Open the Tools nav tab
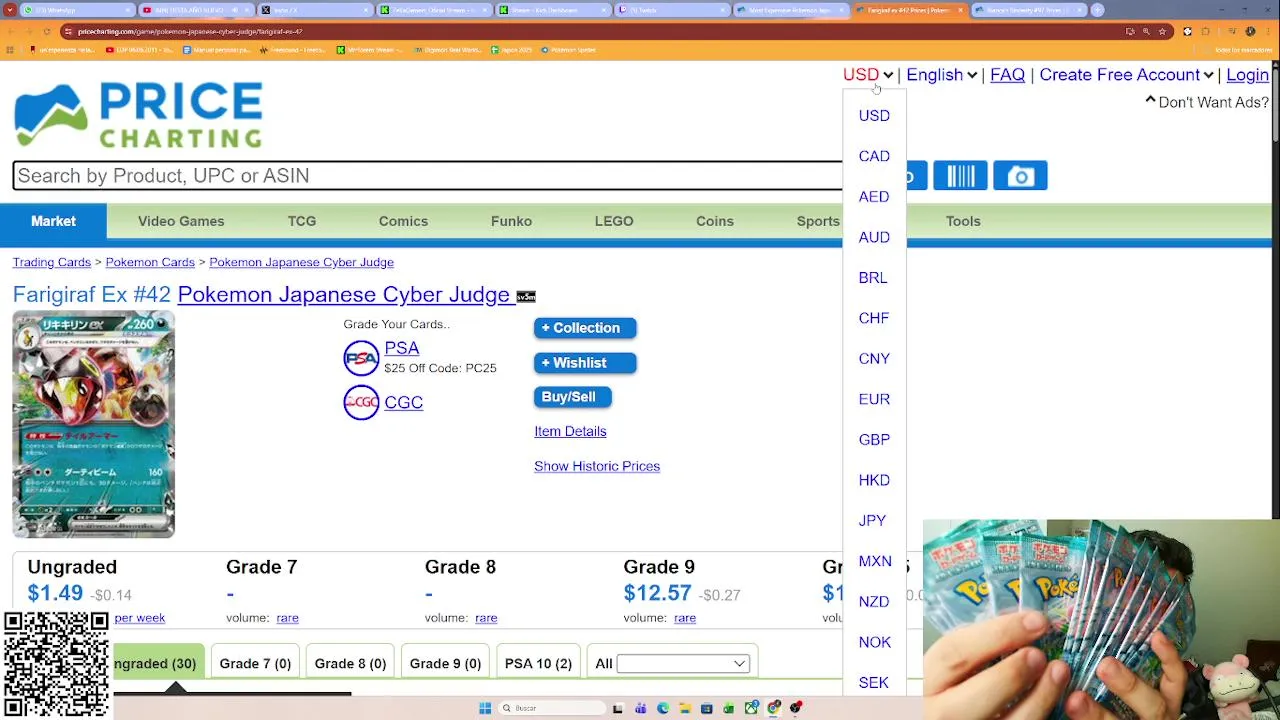The height and width of the screenshot is (720, 1280). click(963, 221)
